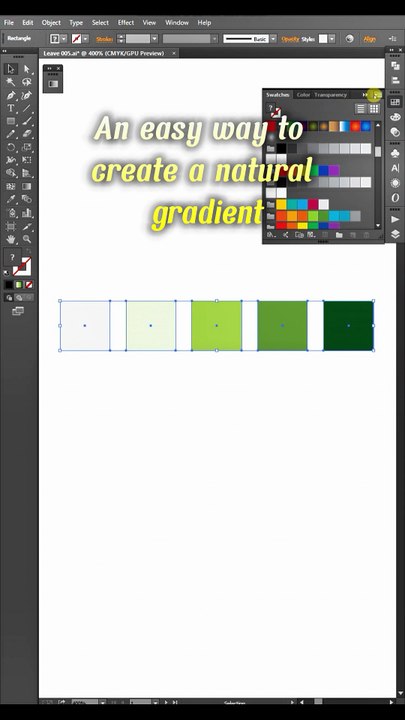The image size is (405, 720).
Task: Open fill color dropdown in control bar
Action: pyautogui.click(x=64, y=39)
